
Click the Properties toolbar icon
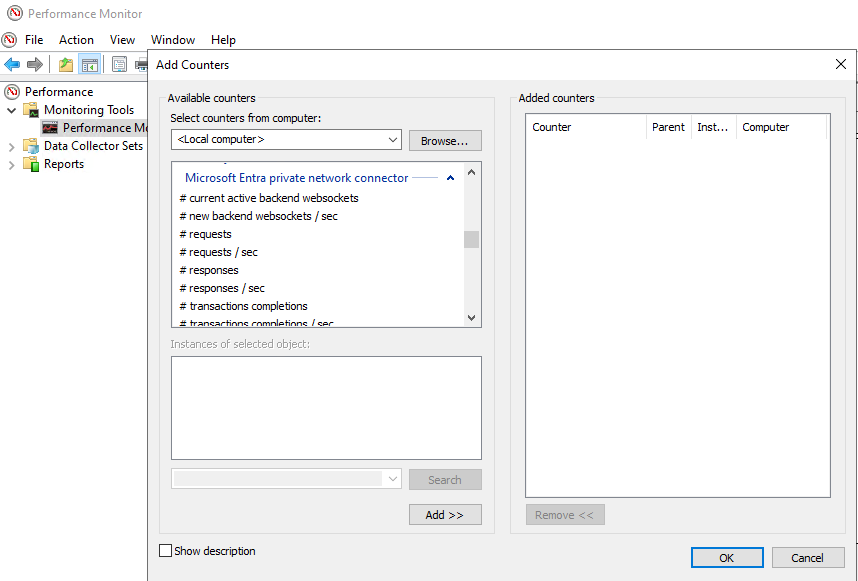(119, 65)
